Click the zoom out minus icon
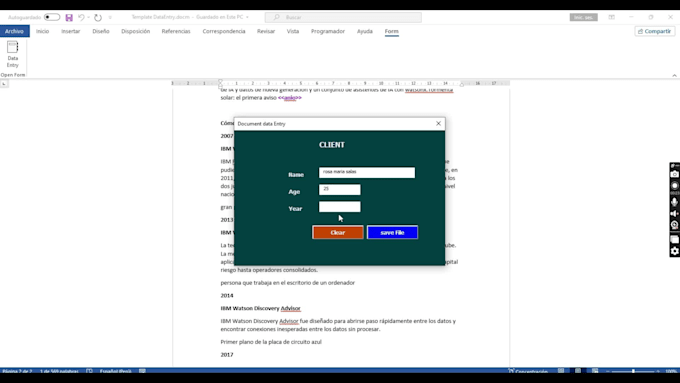This screenshot has width=680, height=383. click(608, 371)
